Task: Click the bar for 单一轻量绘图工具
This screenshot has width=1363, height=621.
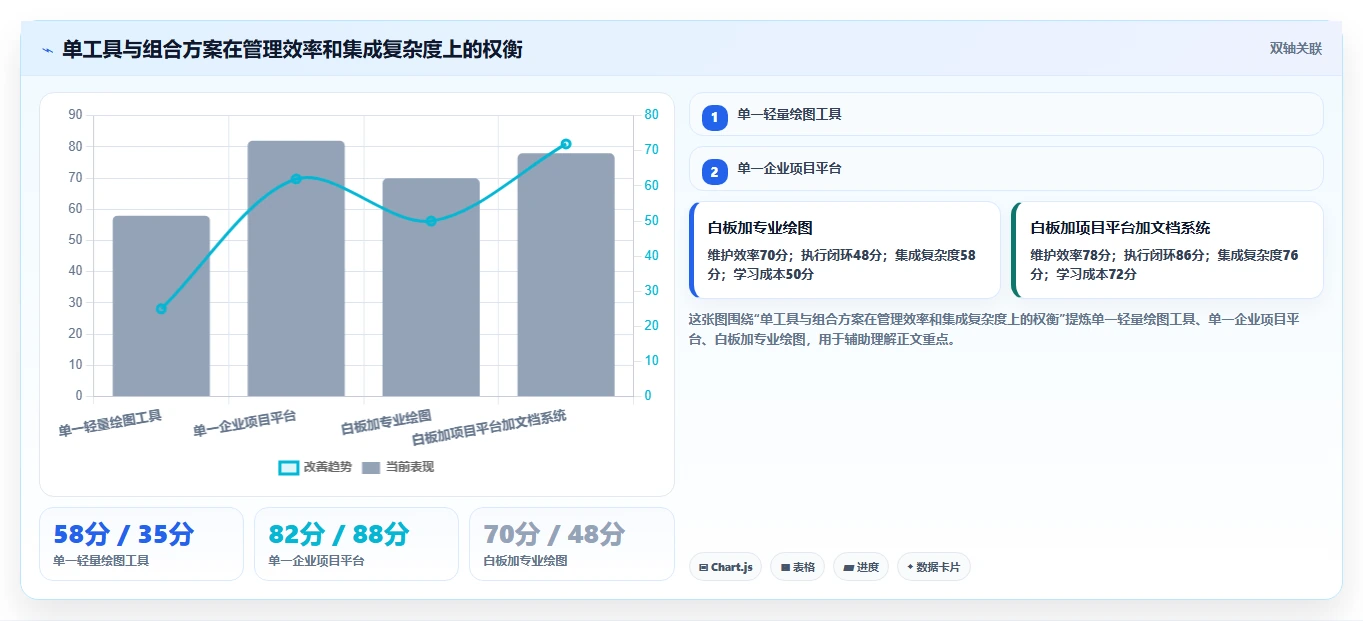Action: point(161,306)
